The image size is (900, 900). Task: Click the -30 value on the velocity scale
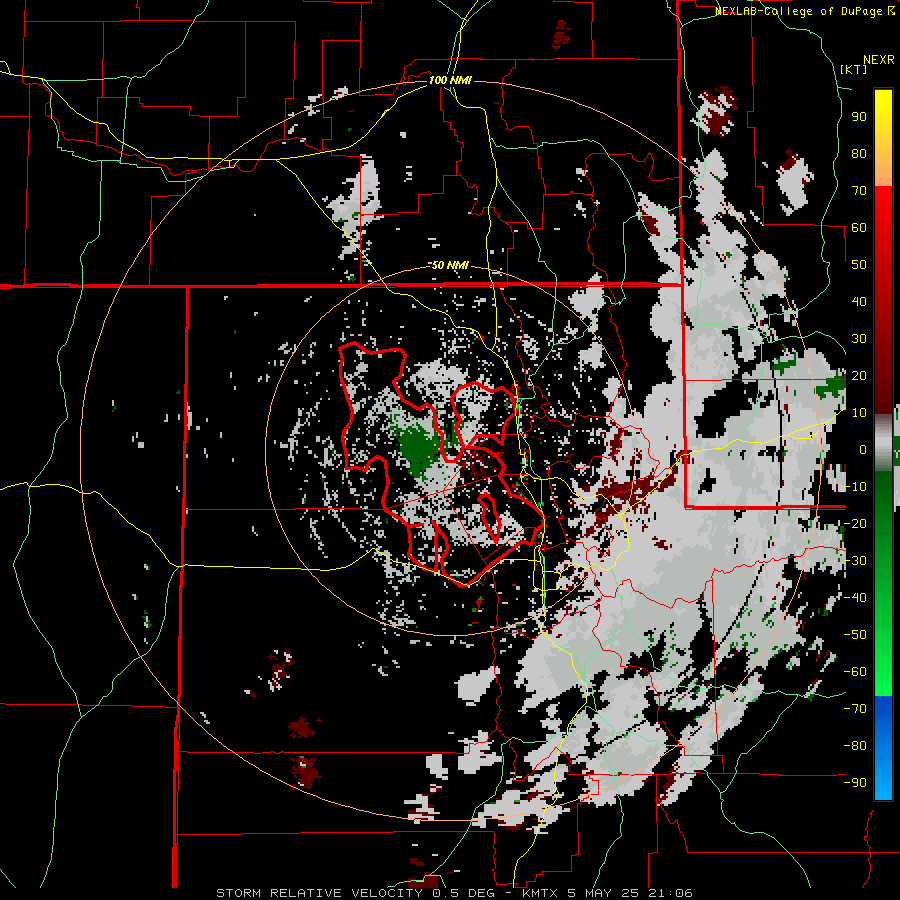click(855, 561)
